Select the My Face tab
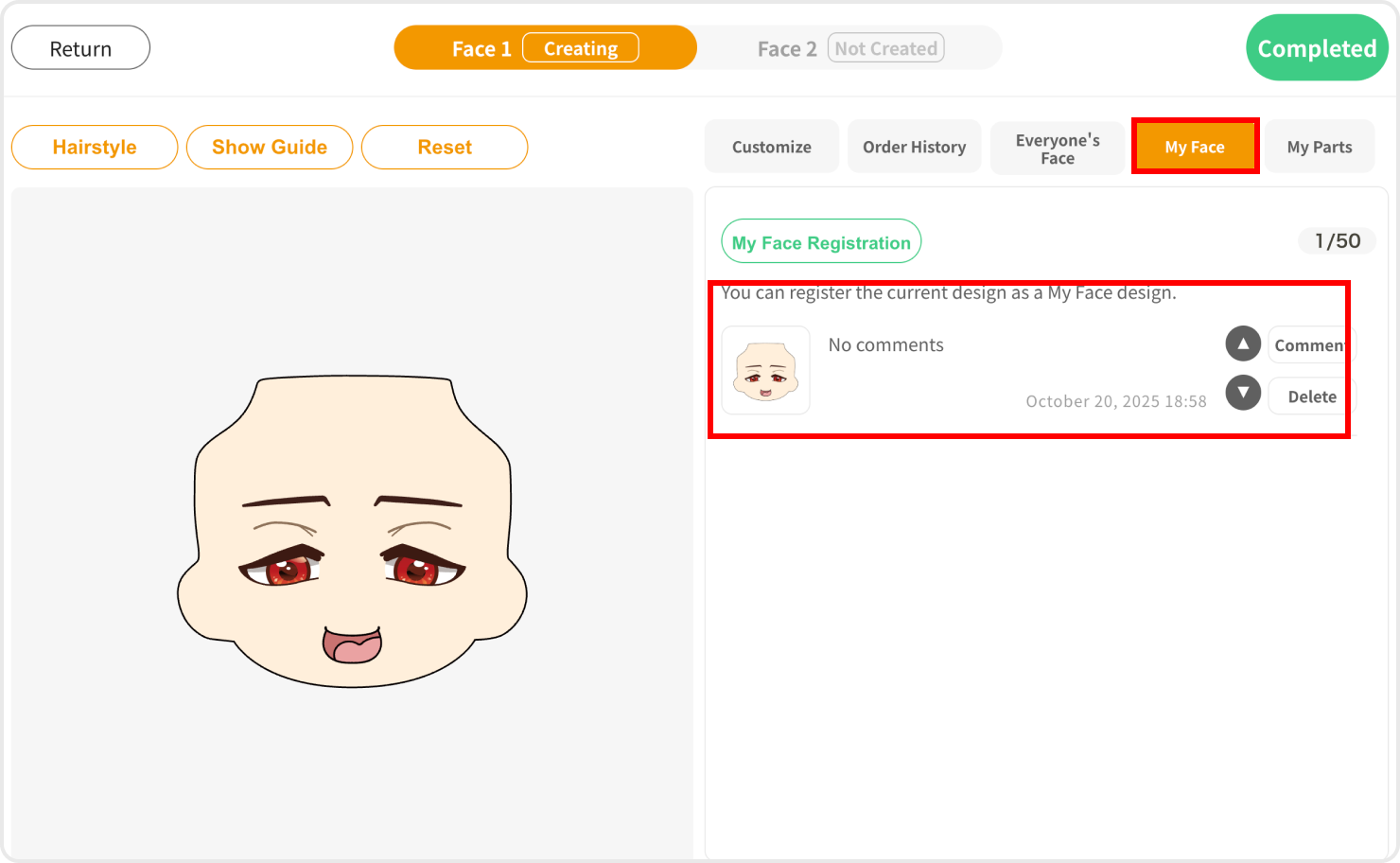This screenshot has width=1400, height=863. [x=1194, y=147]
